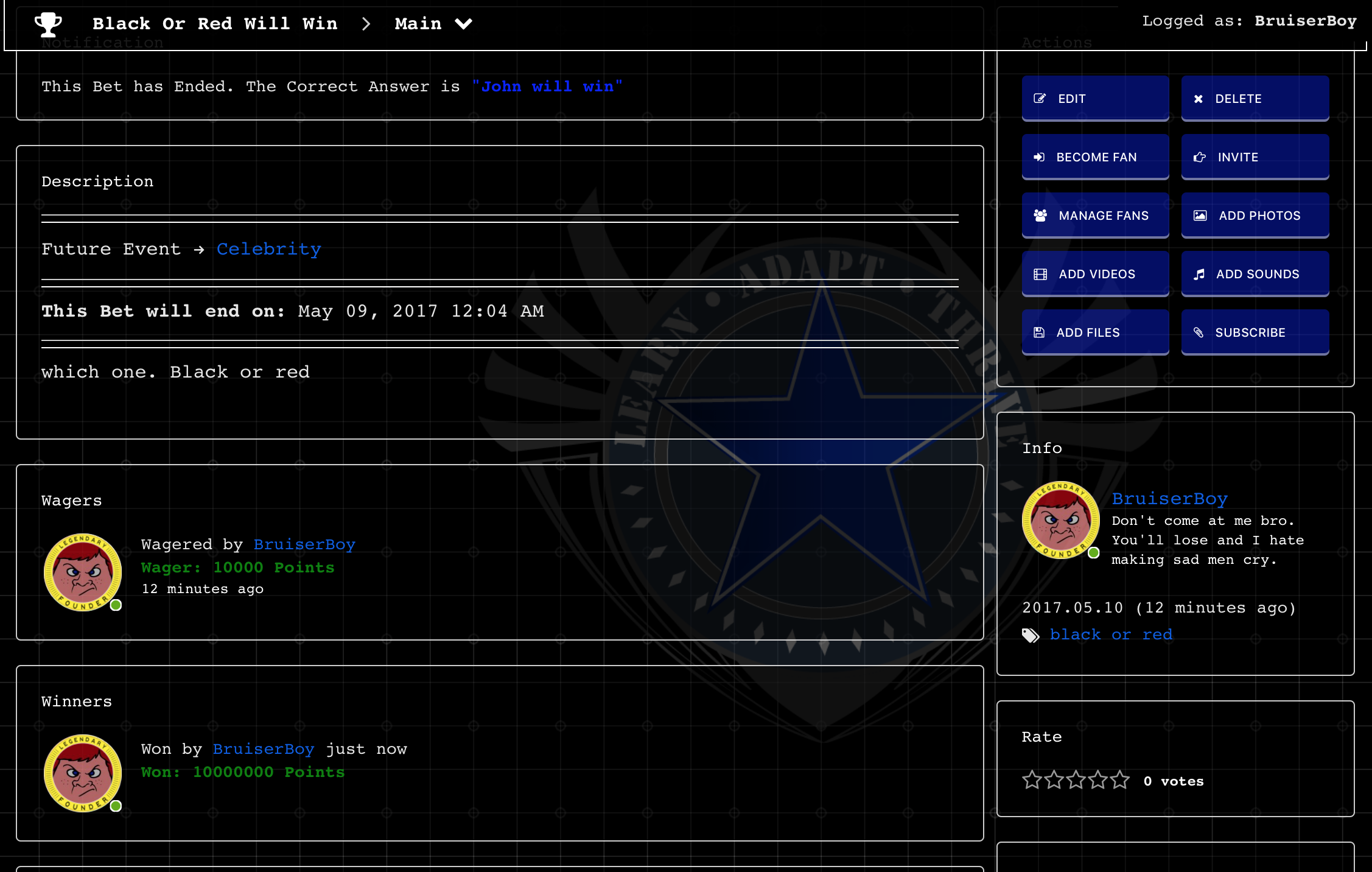Open the Celebrity category link
This screenshot has width=1372, height=872.
coord(268,249)
